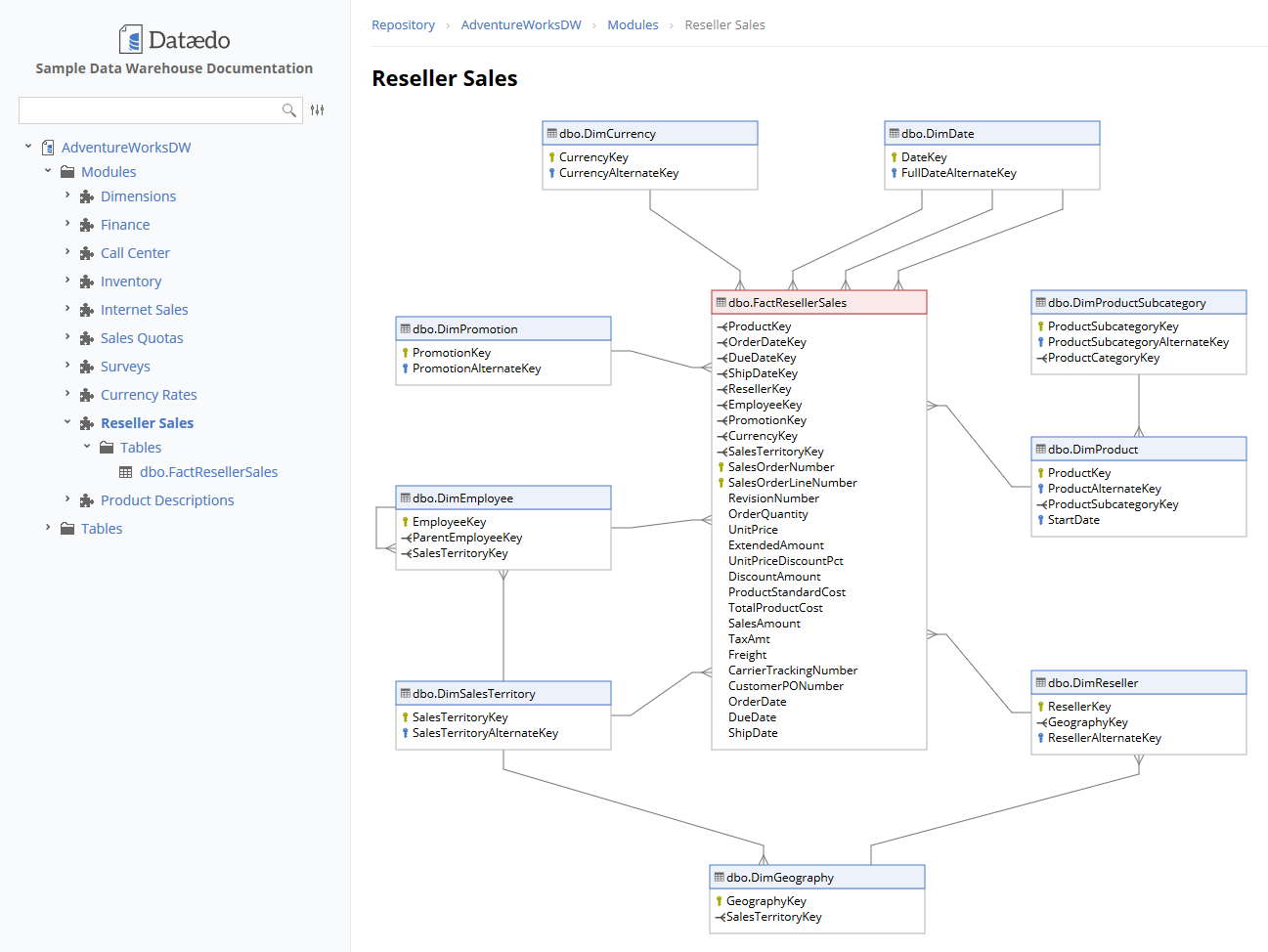Expand the root Tables folder
Image resolution: width=1268 pixels, height=952 pixels.
(x=48, y=528)
